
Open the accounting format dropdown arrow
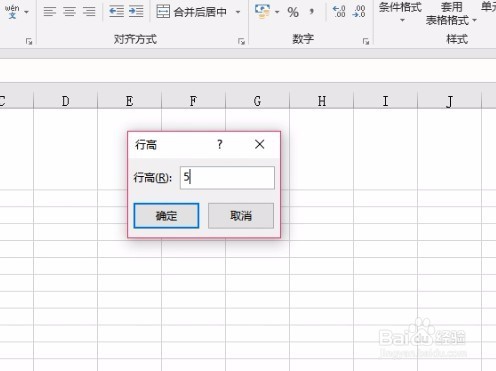277,12
